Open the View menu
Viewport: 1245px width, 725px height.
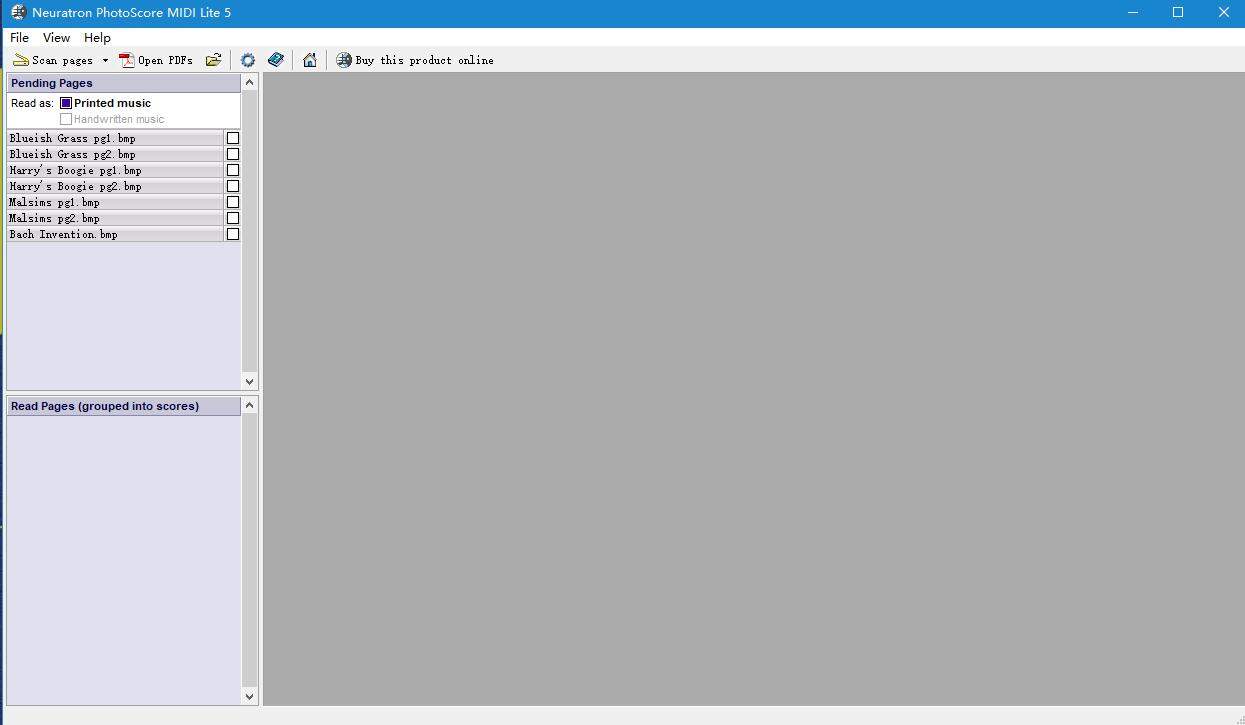click(56, 37)
